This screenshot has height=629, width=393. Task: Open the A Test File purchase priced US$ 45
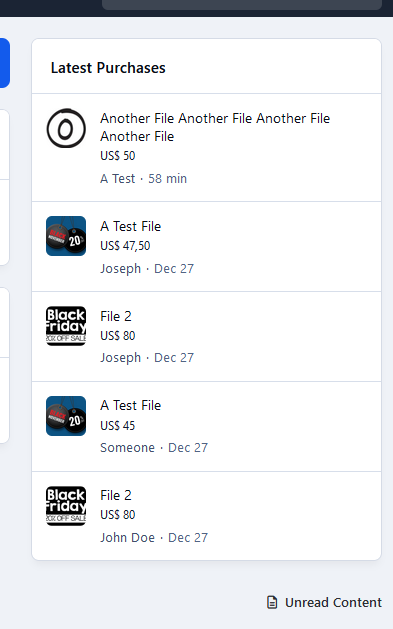click(130, 405)
